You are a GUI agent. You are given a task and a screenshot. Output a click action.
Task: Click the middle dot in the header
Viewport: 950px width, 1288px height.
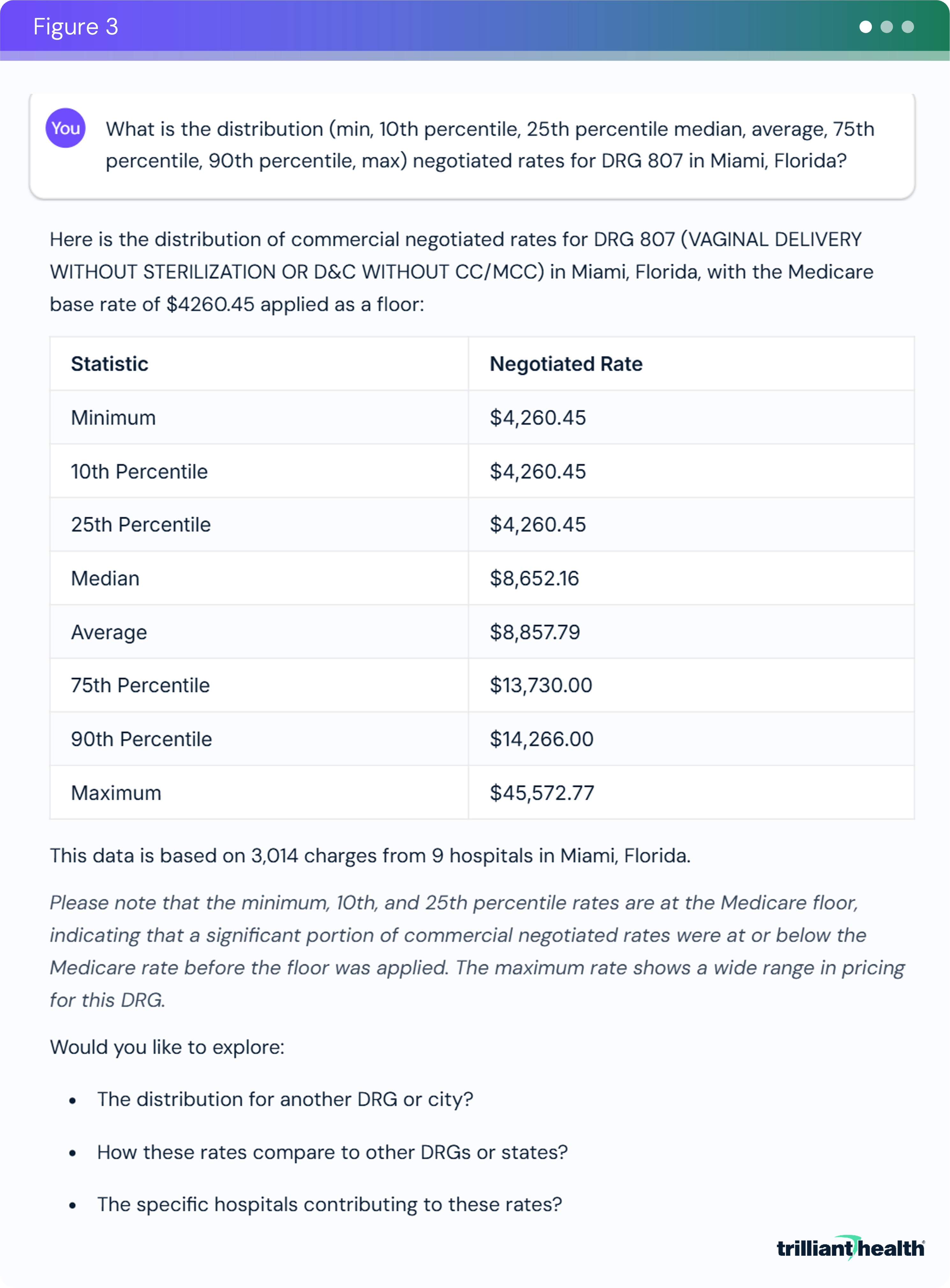886,27
